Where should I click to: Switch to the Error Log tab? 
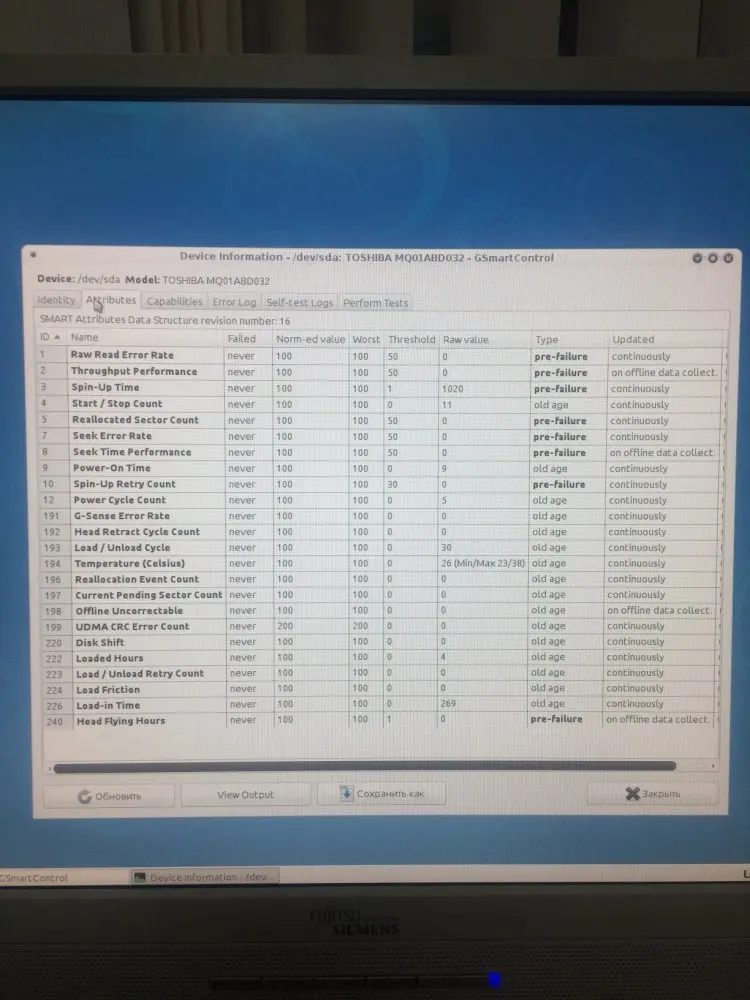pyautogui.click(x=234, y=302)
